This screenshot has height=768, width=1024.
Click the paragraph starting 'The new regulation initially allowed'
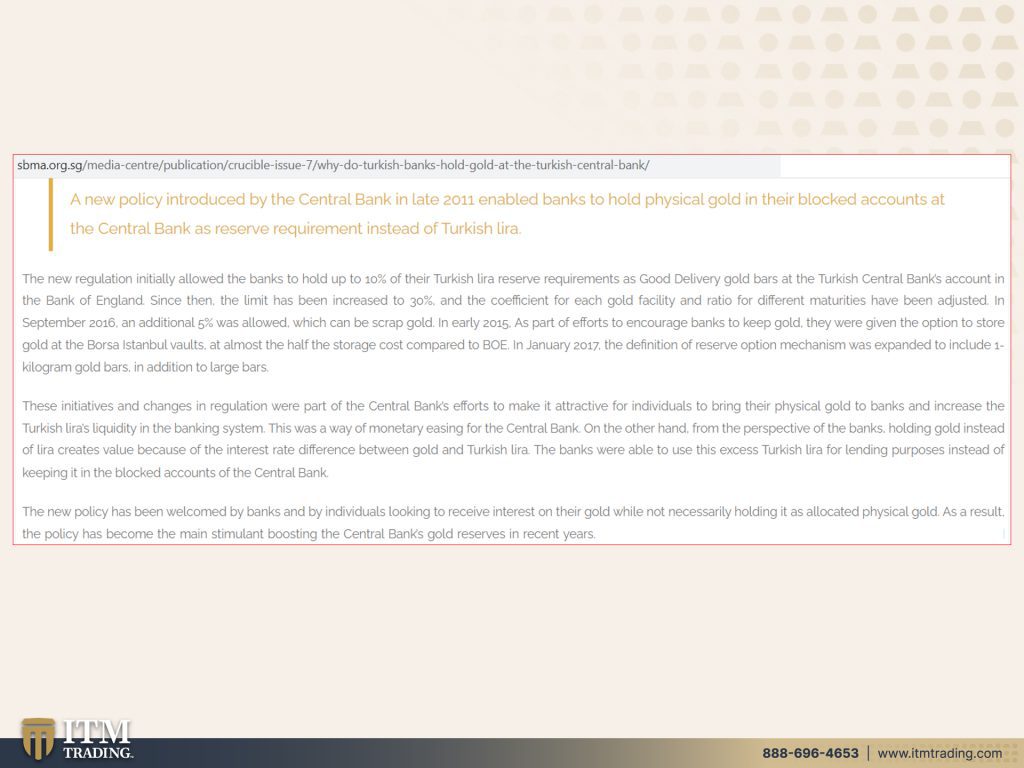point(513,323)
